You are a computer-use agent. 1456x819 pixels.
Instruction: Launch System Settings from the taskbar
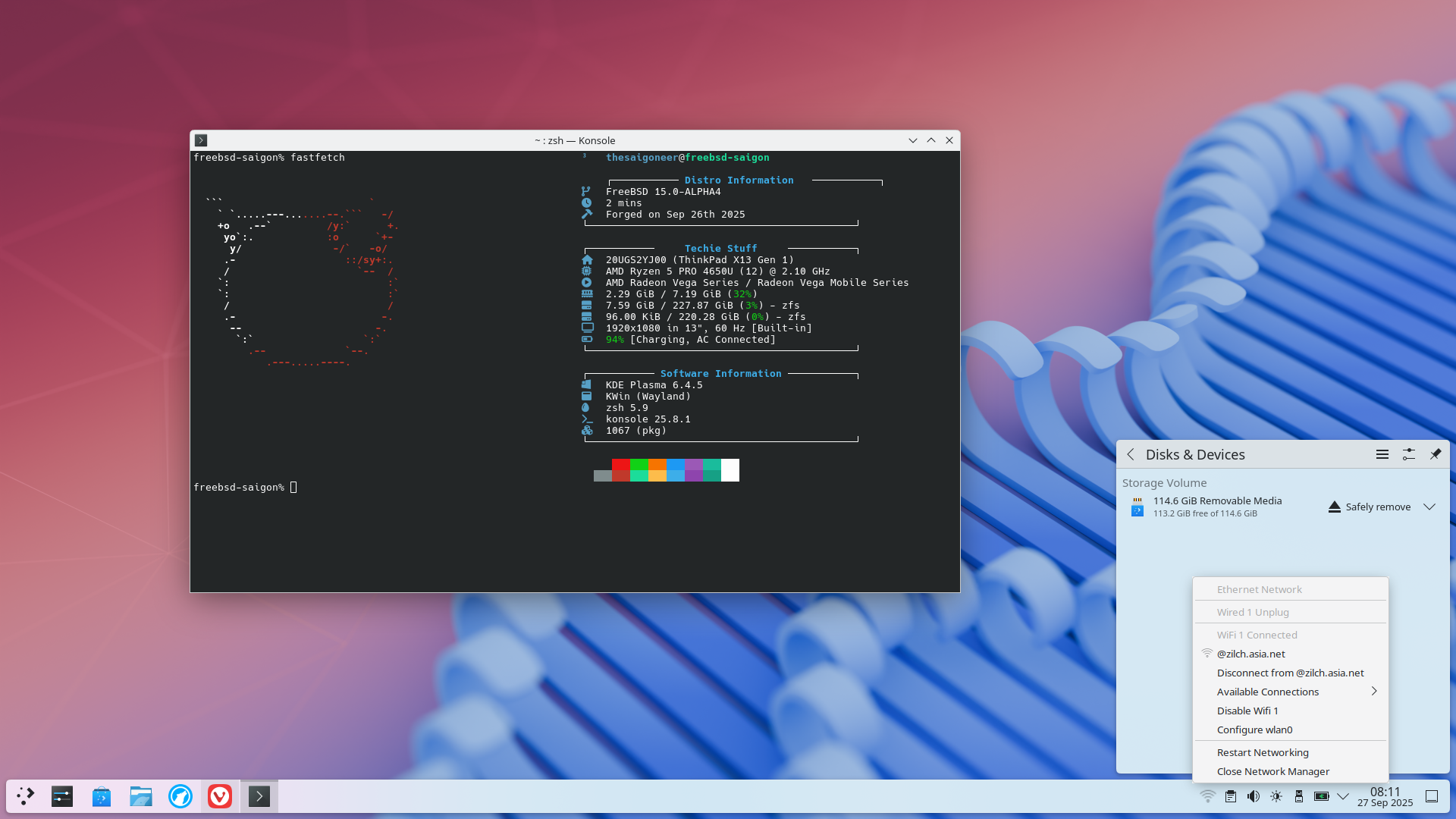coord(62,796)
